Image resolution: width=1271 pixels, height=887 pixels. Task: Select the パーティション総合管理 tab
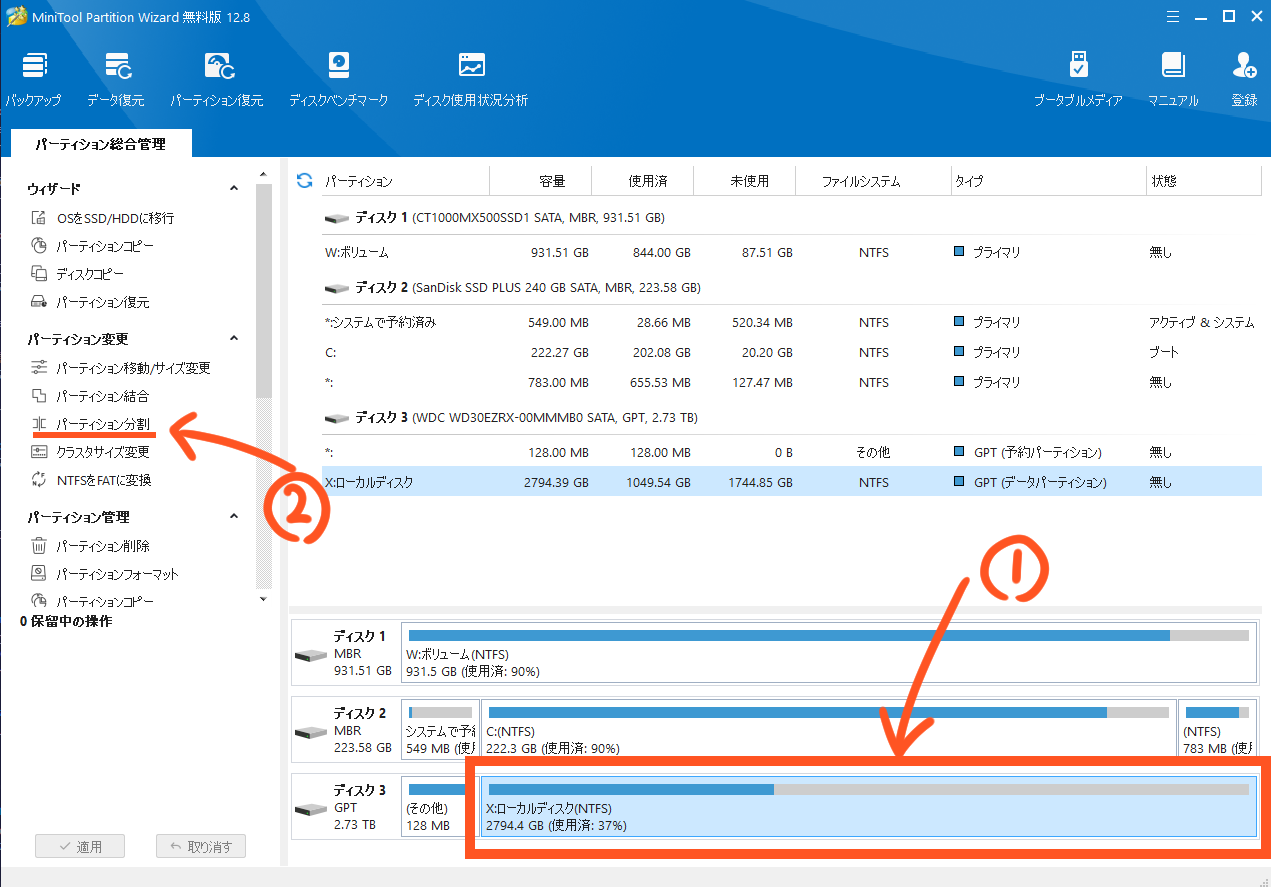click(100, 144)
